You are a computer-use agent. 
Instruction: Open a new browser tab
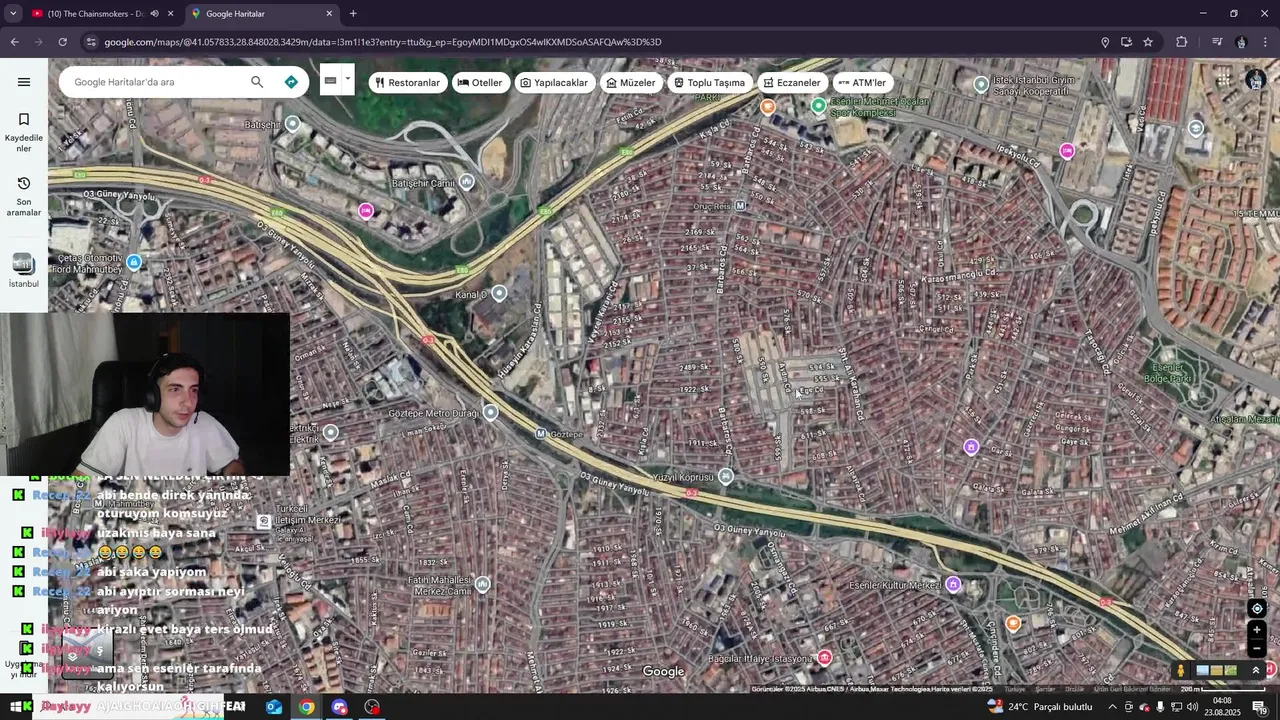tap(353, 14)
